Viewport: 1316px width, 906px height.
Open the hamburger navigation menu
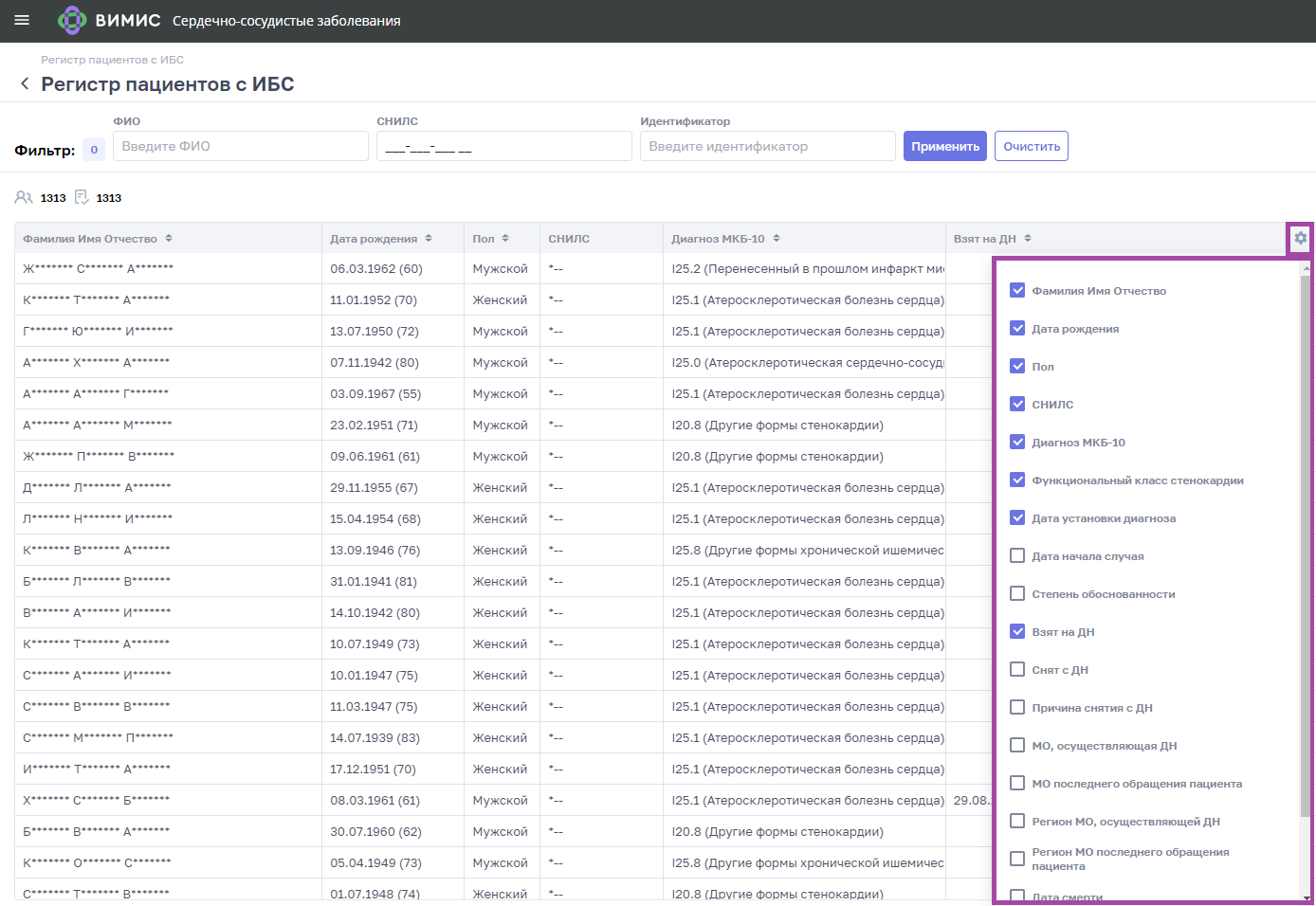[x=22, y=20]
